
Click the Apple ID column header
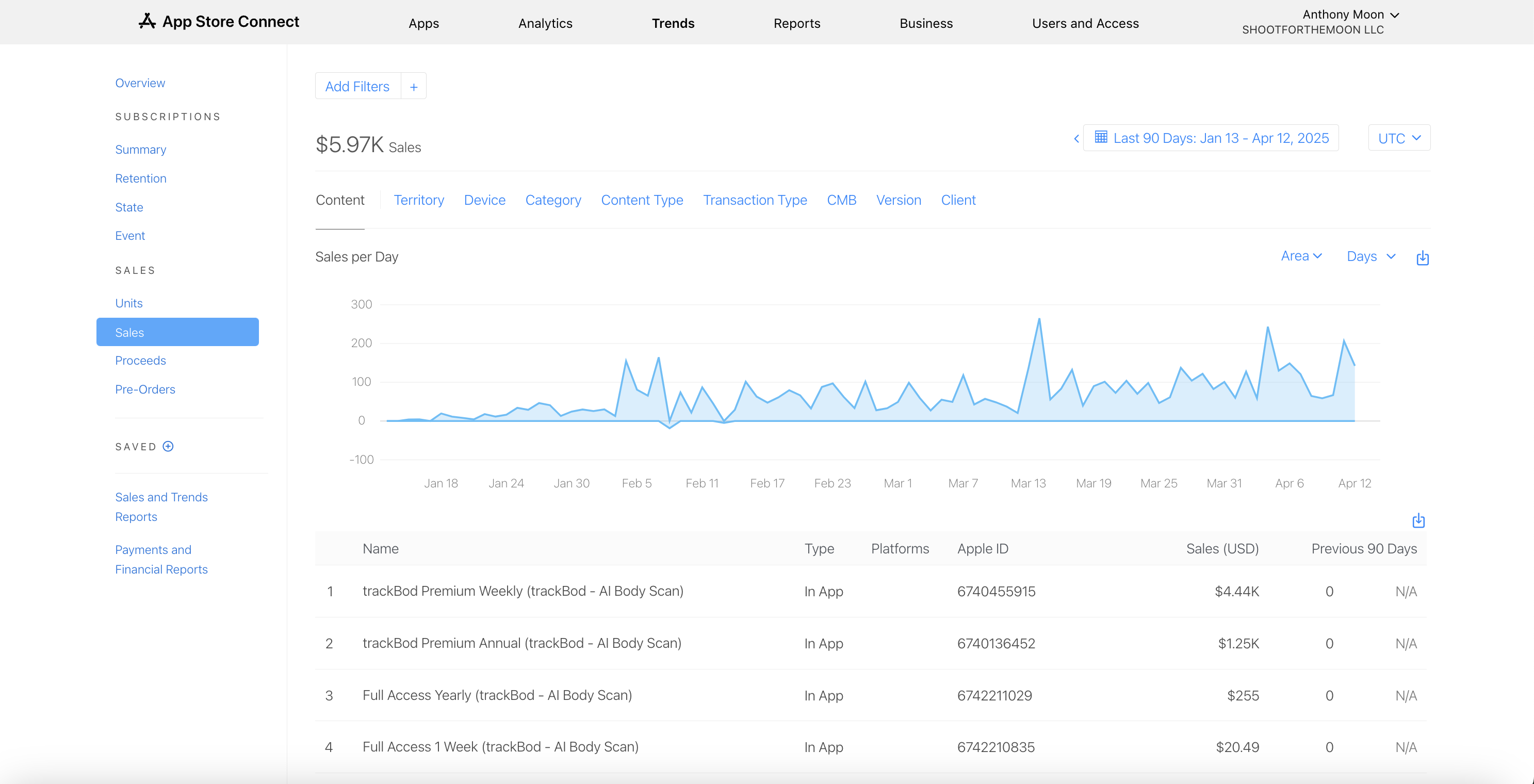click(x=983, y=549)
